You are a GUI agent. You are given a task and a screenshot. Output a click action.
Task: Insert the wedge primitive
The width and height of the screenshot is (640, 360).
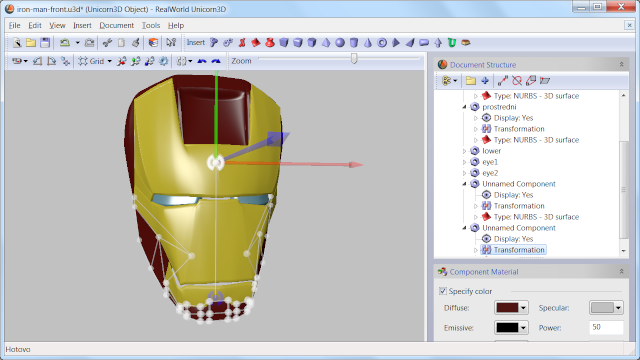410,42
